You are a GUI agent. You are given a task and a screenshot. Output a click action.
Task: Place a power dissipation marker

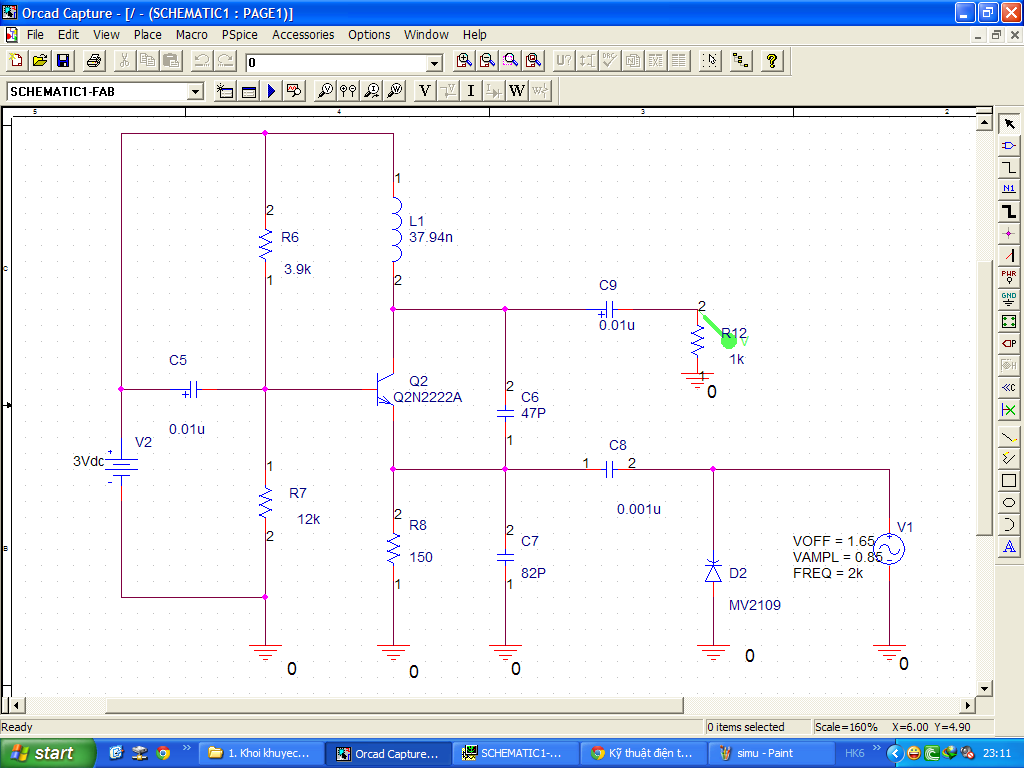[x=394, y=91]
